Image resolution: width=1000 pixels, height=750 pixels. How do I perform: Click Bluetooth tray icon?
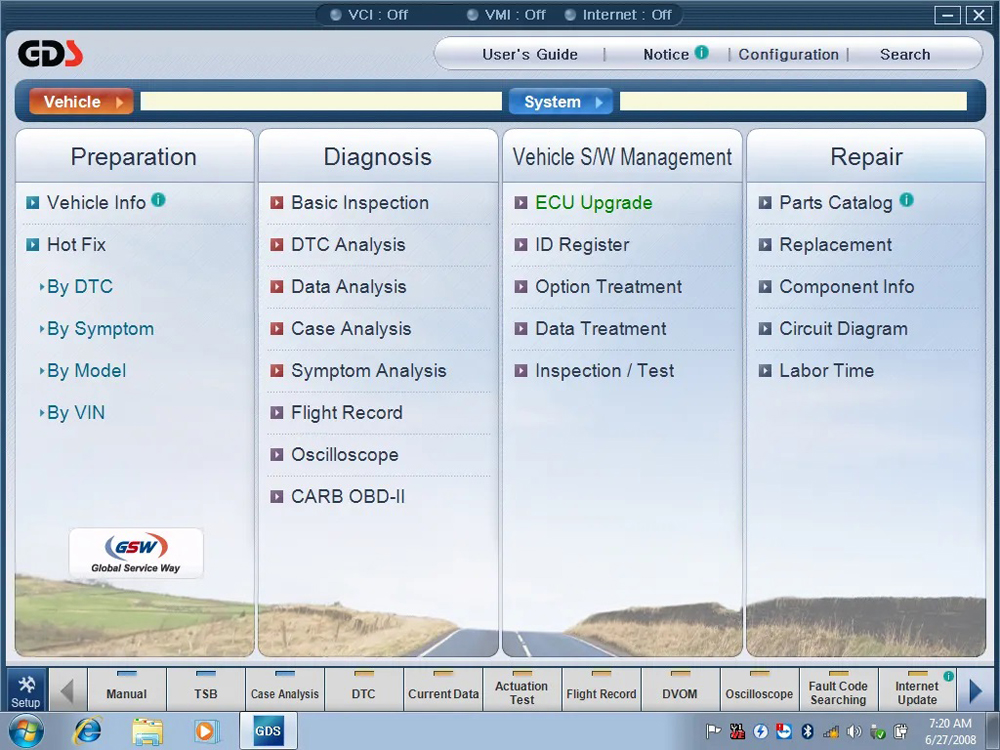coord(807,732)
